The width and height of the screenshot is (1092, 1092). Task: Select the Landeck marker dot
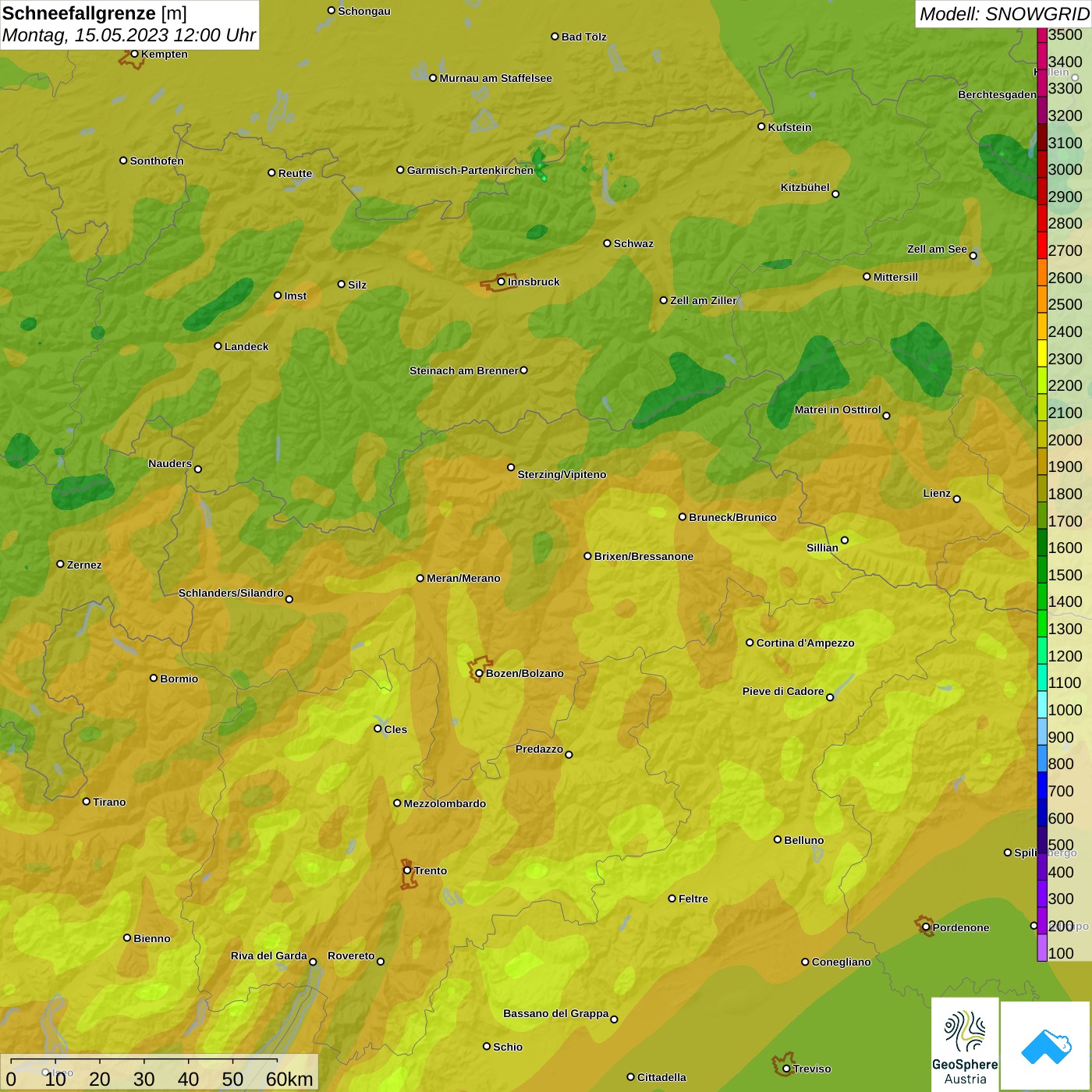[218, 346]
